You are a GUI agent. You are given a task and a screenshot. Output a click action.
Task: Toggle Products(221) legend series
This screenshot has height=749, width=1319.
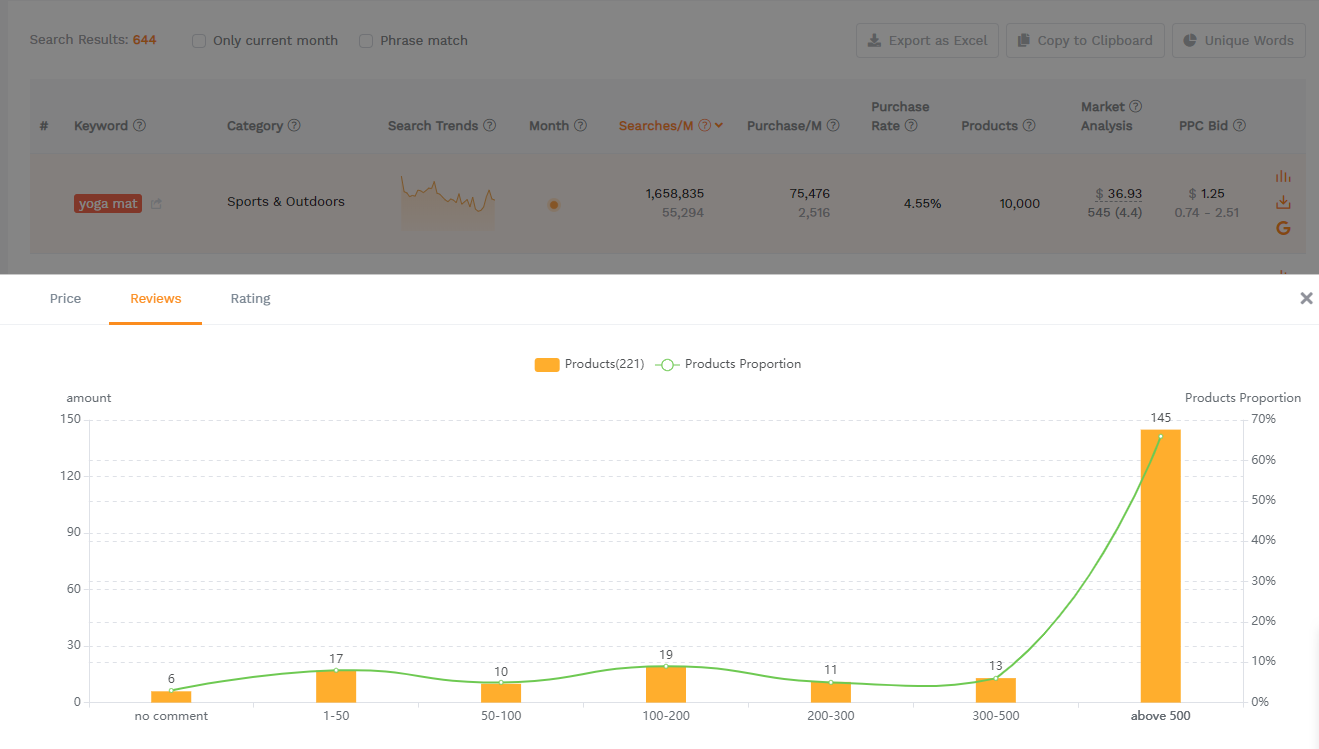(590, 364)
